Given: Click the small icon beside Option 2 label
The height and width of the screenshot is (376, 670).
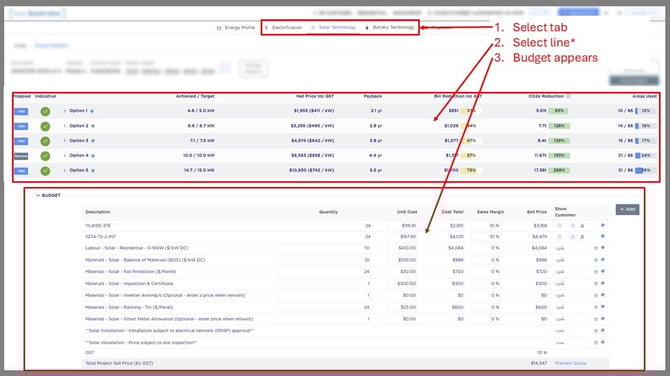Looking at the screenshot, I should [x=93, y=126].
